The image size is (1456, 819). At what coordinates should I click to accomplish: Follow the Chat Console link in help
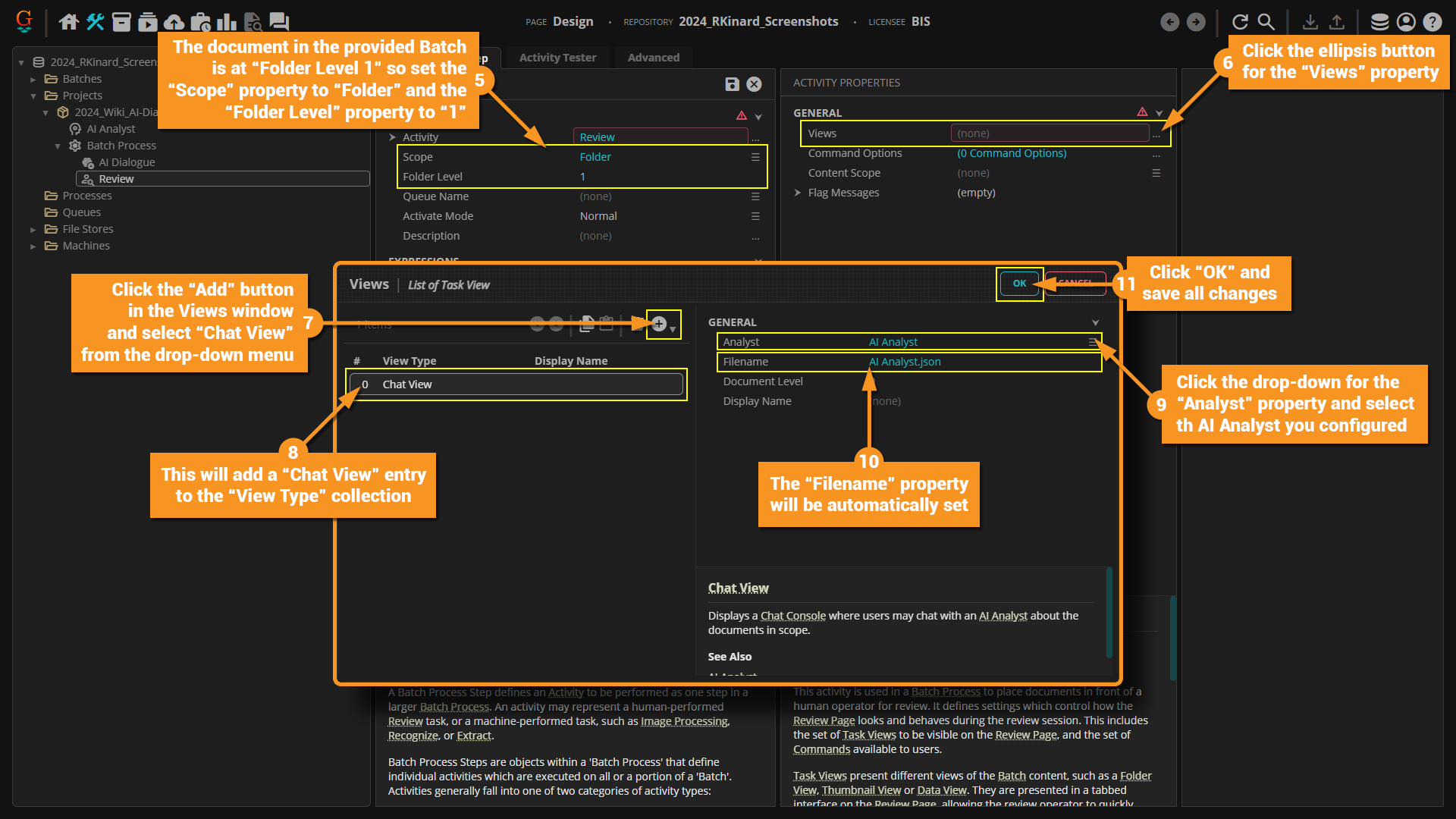tap(792, 616)
